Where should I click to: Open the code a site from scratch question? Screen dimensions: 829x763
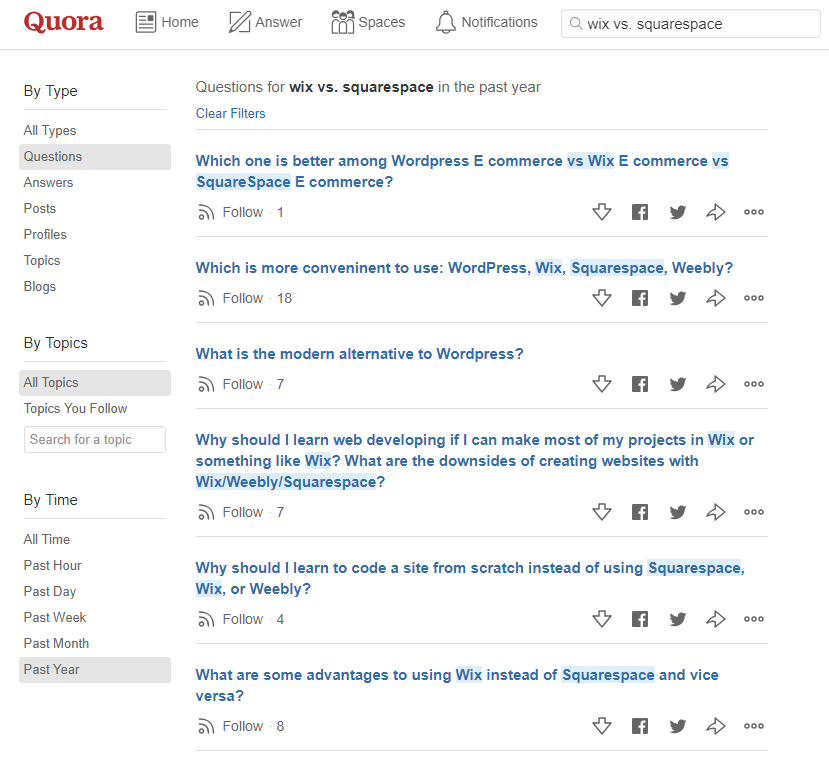point(470,578)
